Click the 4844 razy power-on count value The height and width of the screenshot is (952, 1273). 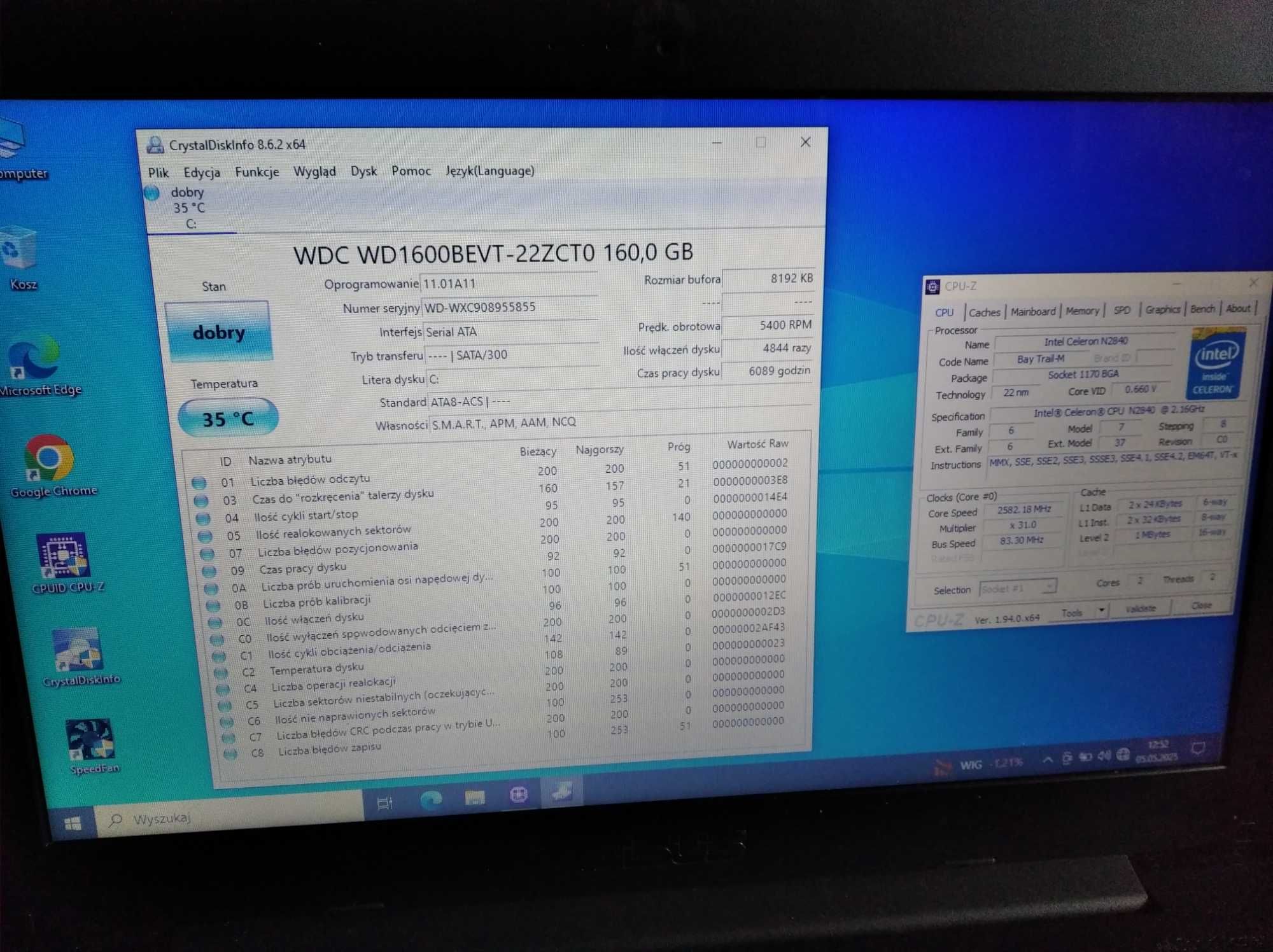pos(768,348)
